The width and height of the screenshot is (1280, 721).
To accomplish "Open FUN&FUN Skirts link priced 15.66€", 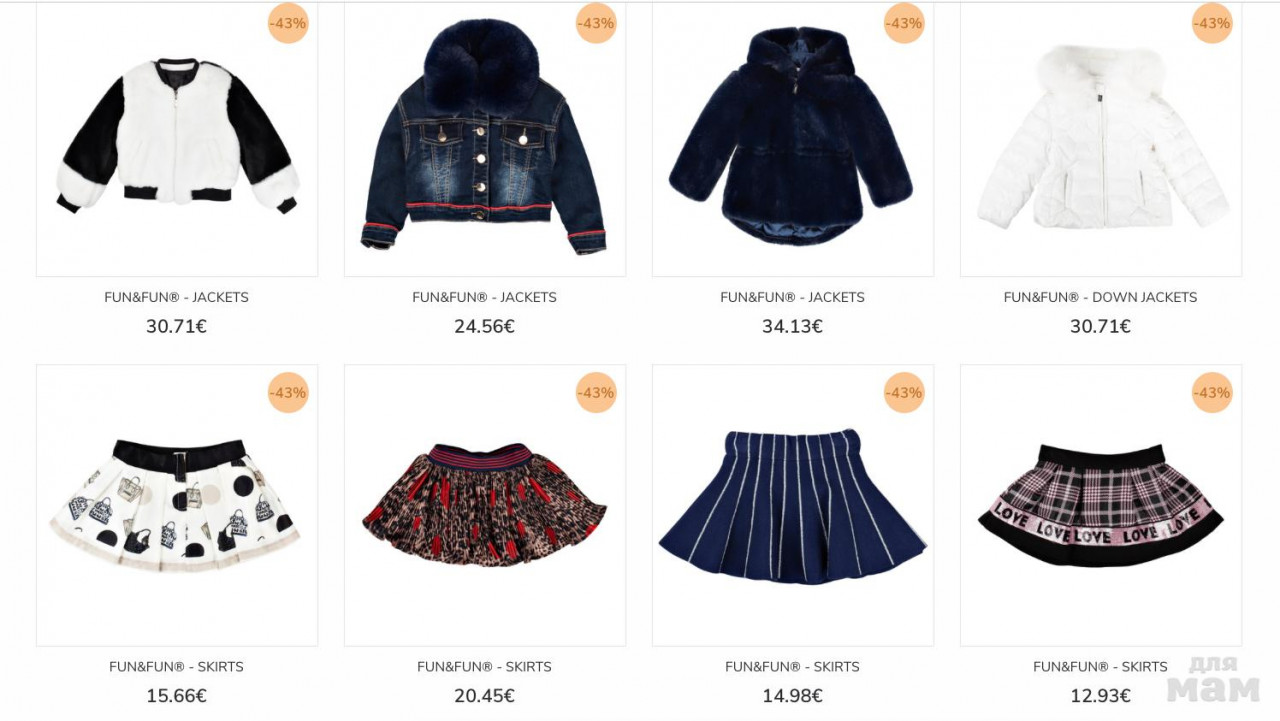I will (176, 667).
